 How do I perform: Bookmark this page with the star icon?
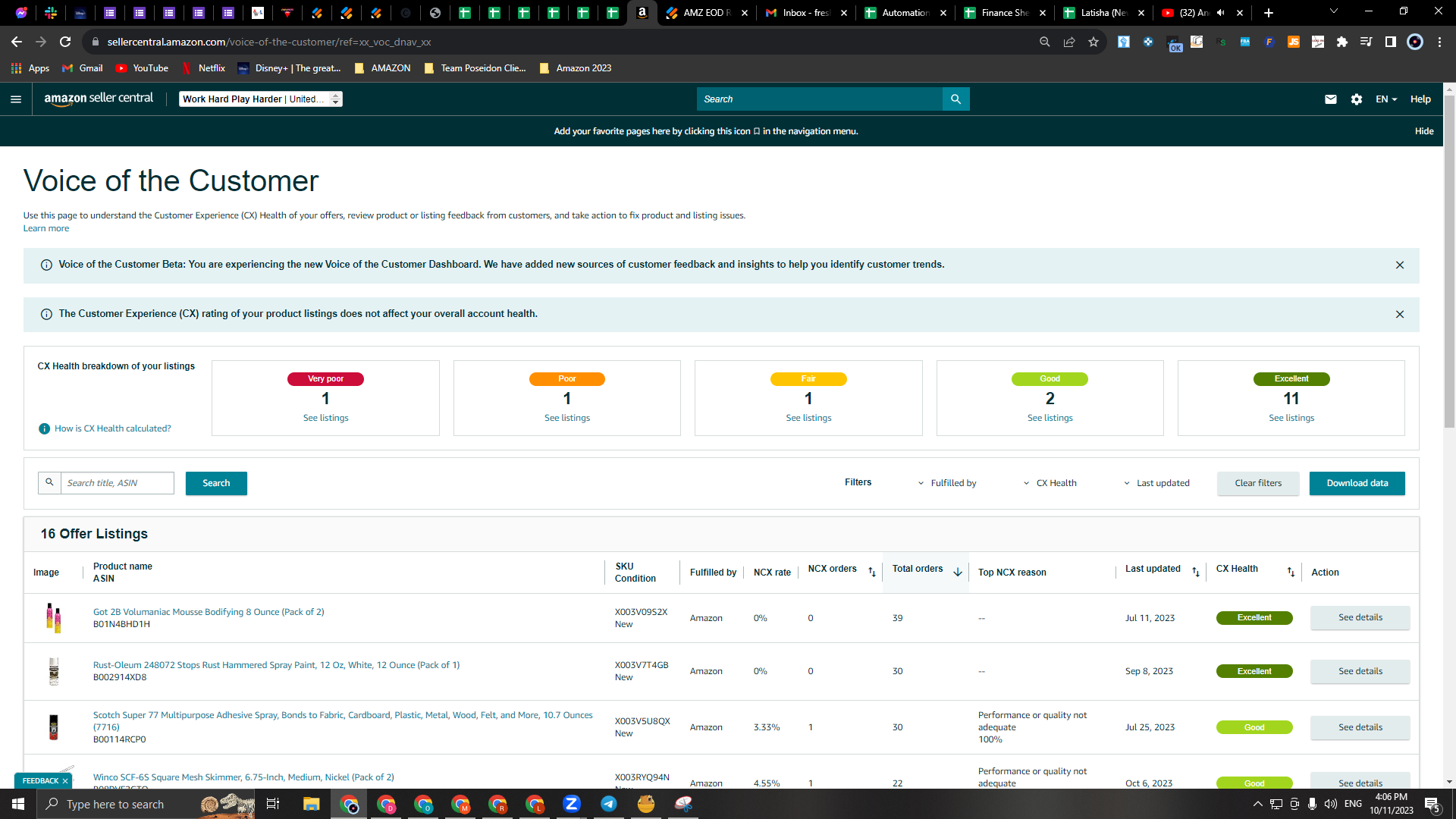click(x=1094, y=42)
